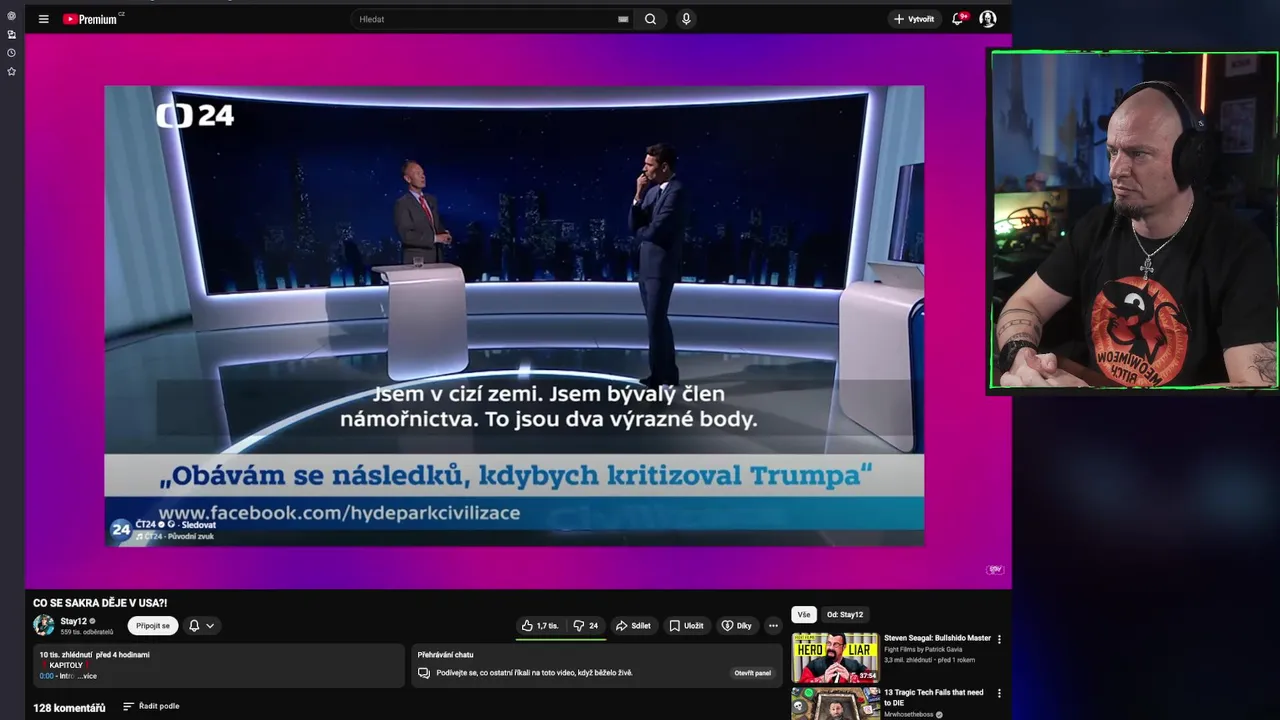Like the video with thumbs up
Image resolution: width=1280 pixels, height=720 pixels.
(541, 626)
